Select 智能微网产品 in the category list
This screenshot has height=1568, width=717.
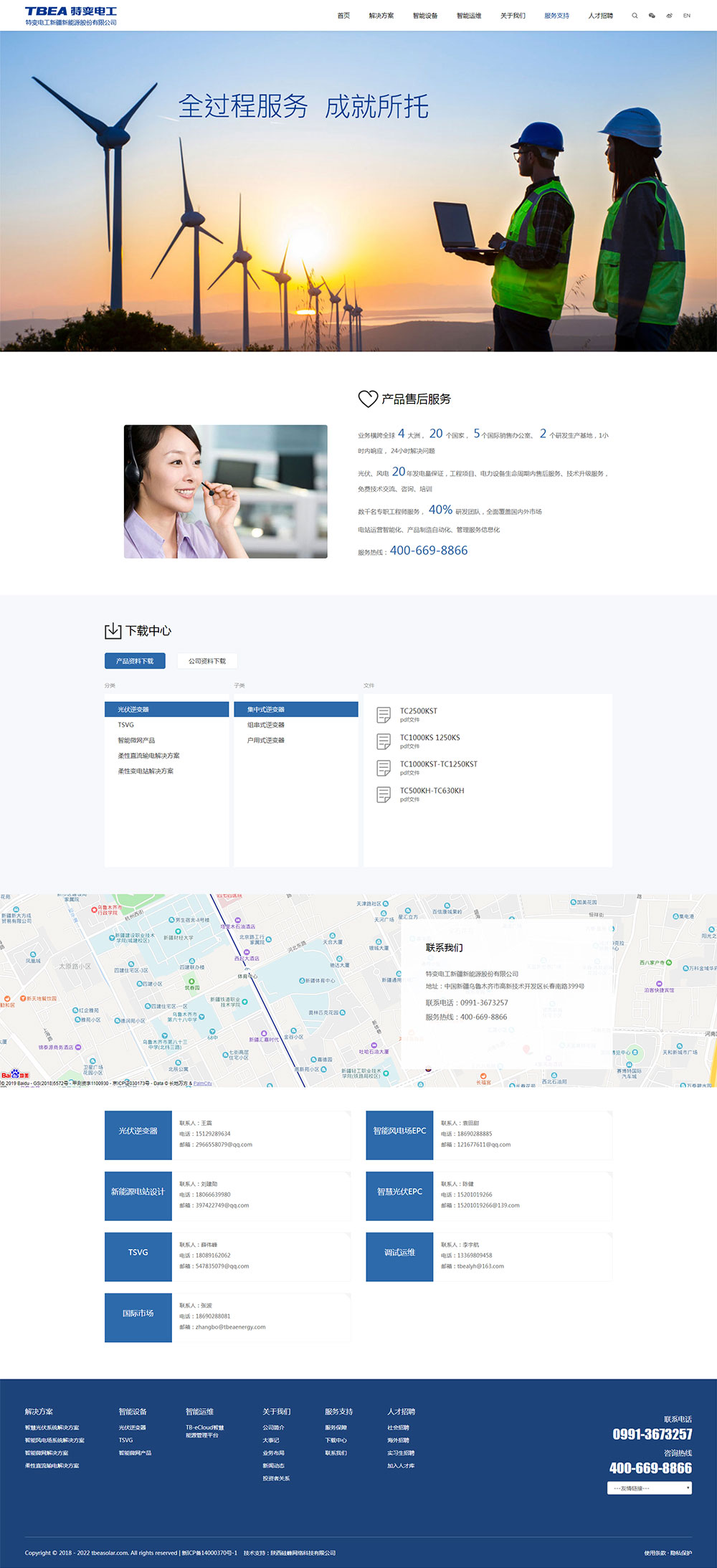pyautogui.click(x=136, y=741)
